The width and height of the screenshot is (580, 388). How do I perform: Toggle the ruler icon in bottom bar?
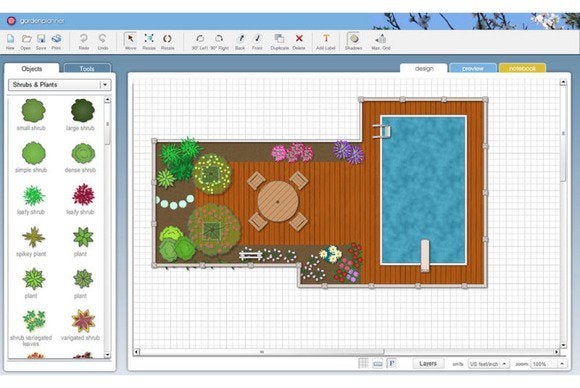pyautogui.click(x=378, y=364)
